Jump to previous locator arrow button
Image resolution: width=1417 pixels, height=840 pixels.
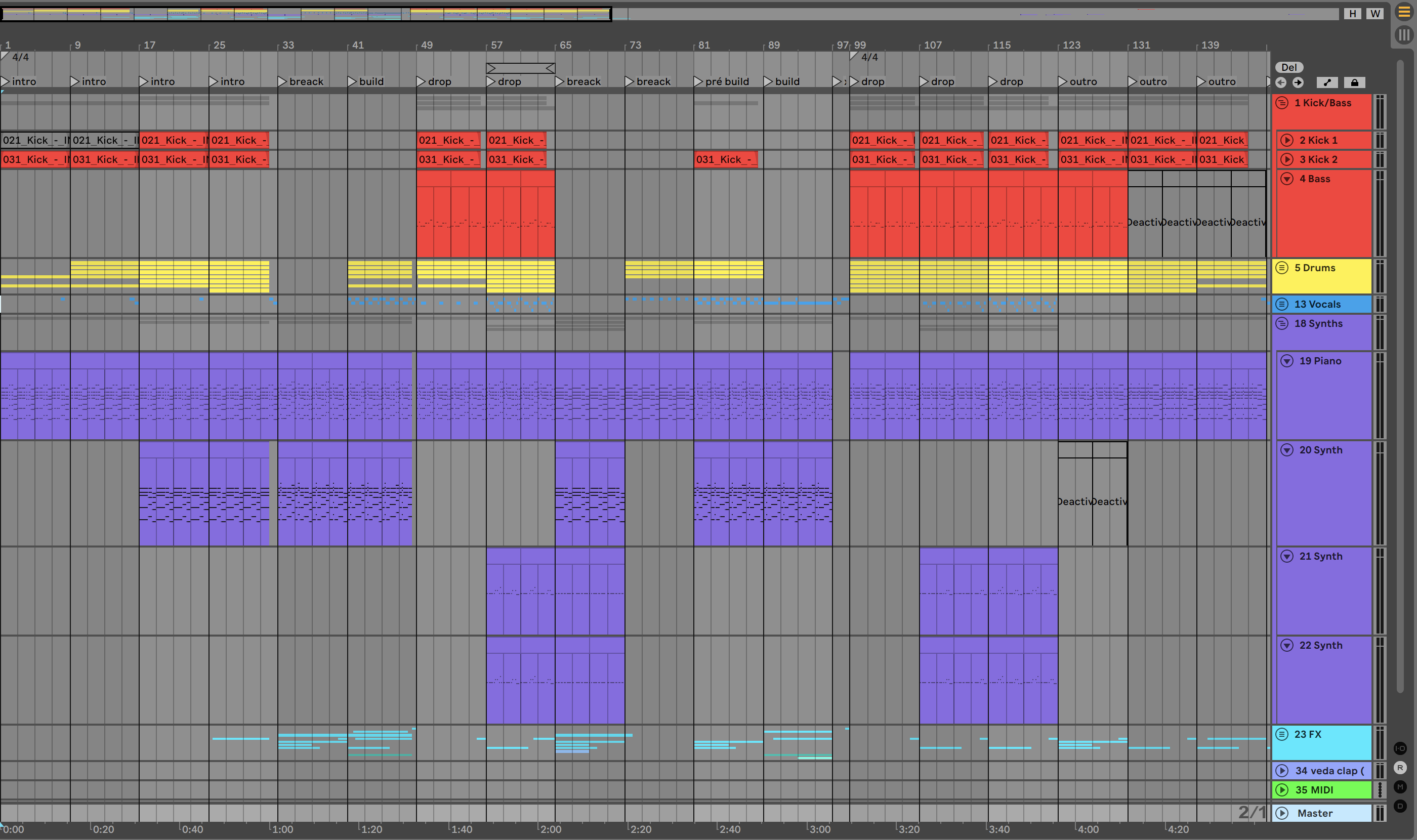[1281, 82]
